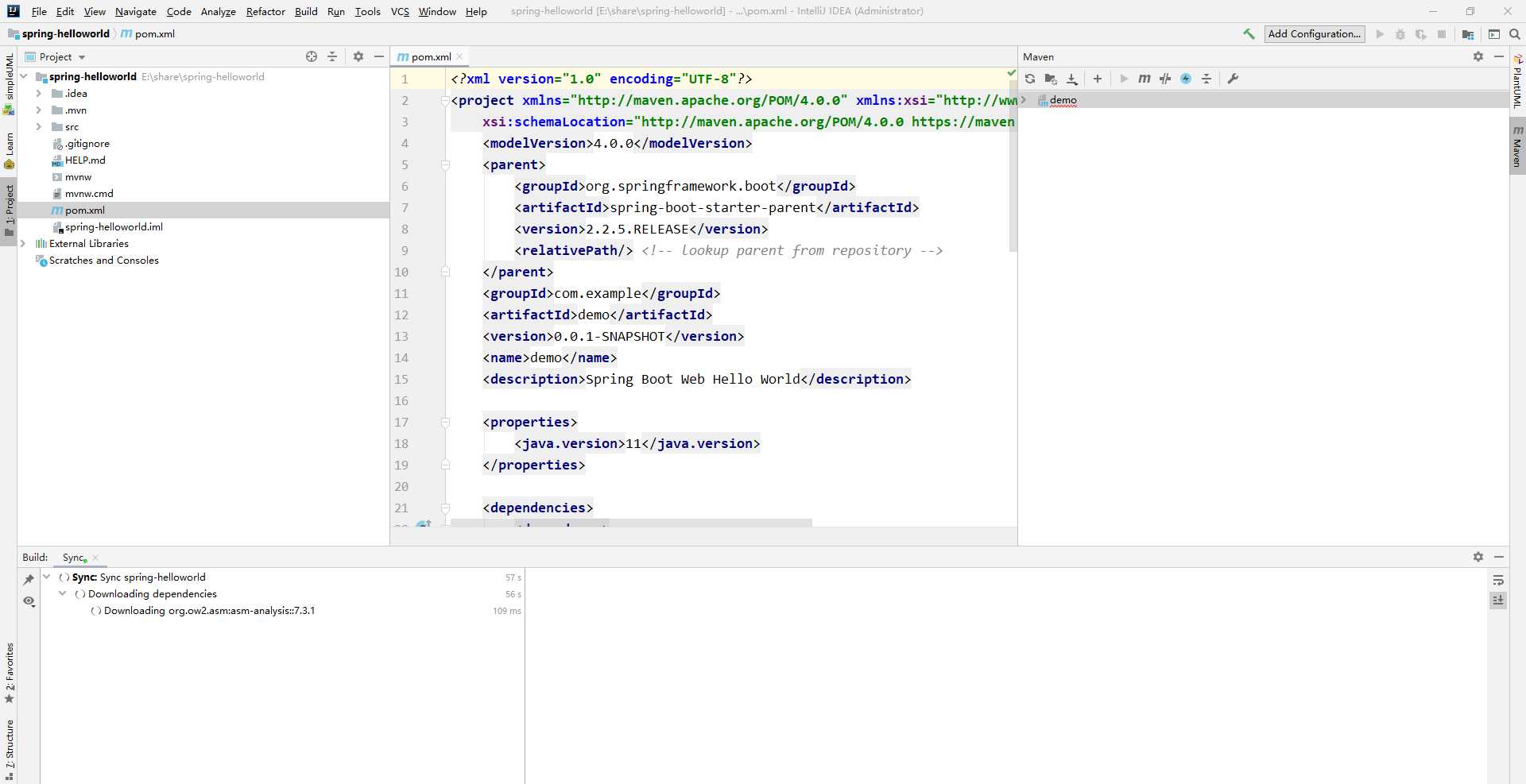This screenshot has width=1526, height=784.
Task: Open the Structure side tool button
Action: tap(9, 749)
